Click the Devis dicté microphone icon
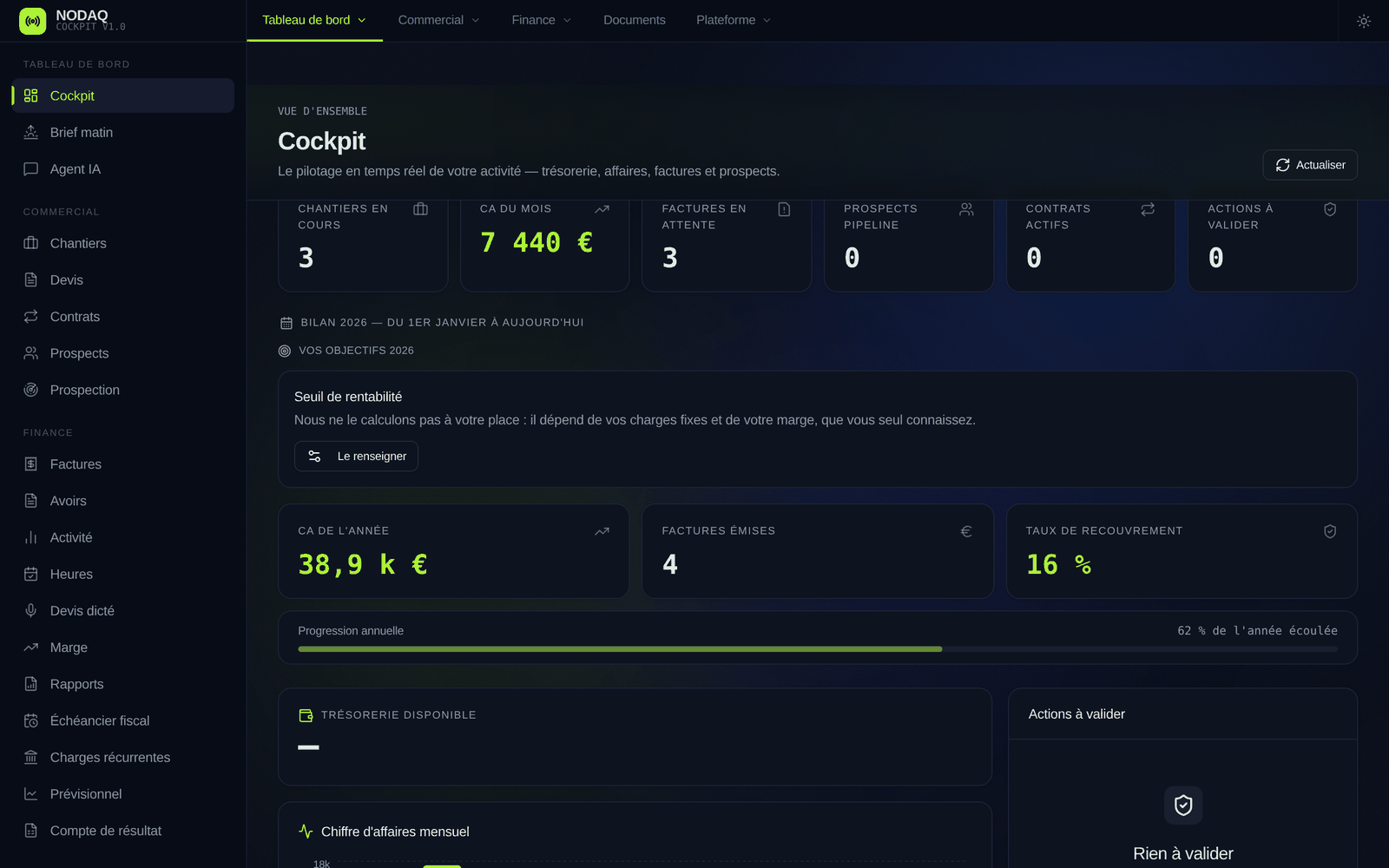Viewport: 1389px width, 868px height. click(x=31, y=611)
